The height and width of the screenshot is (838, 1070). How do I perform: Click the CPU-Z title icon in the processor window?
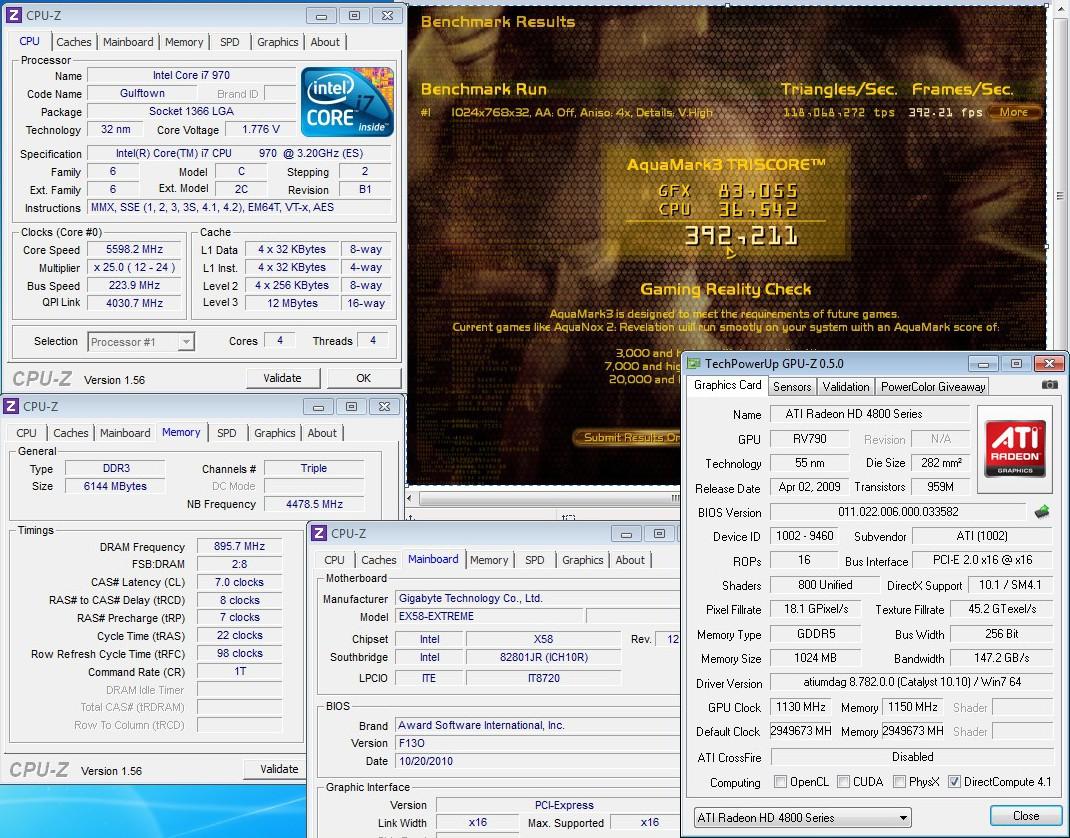point(13,15)
